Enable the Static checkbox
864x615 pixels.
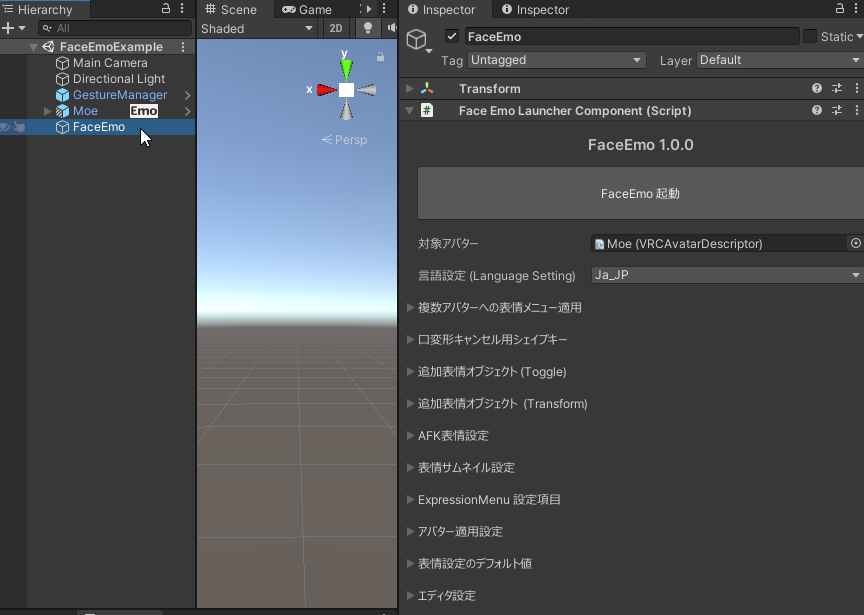click(810, 37)
